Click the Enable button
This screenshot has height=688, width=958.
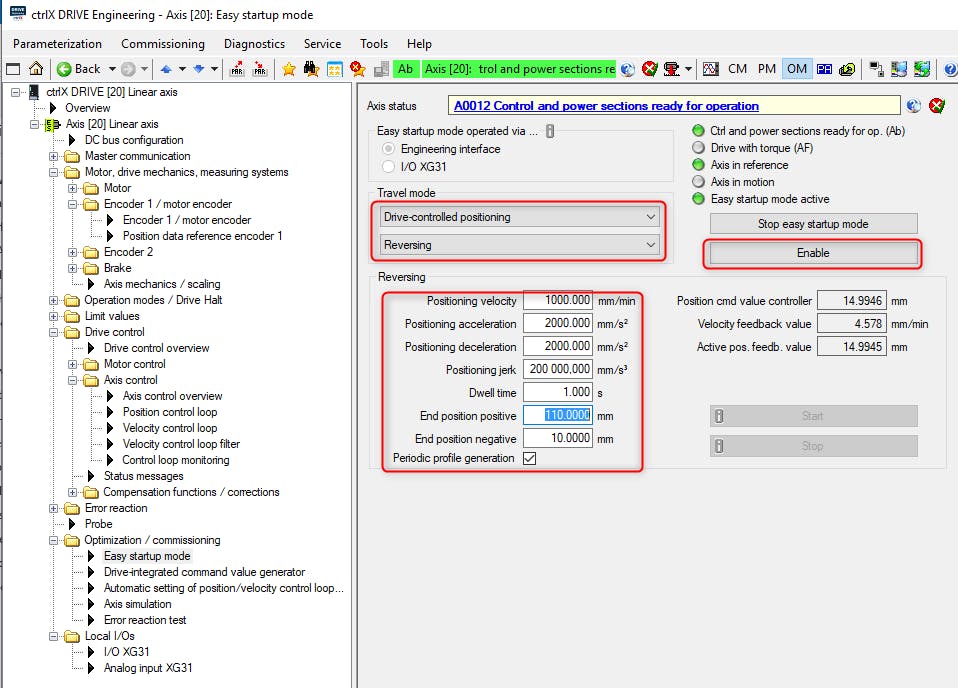coord(813,253)
